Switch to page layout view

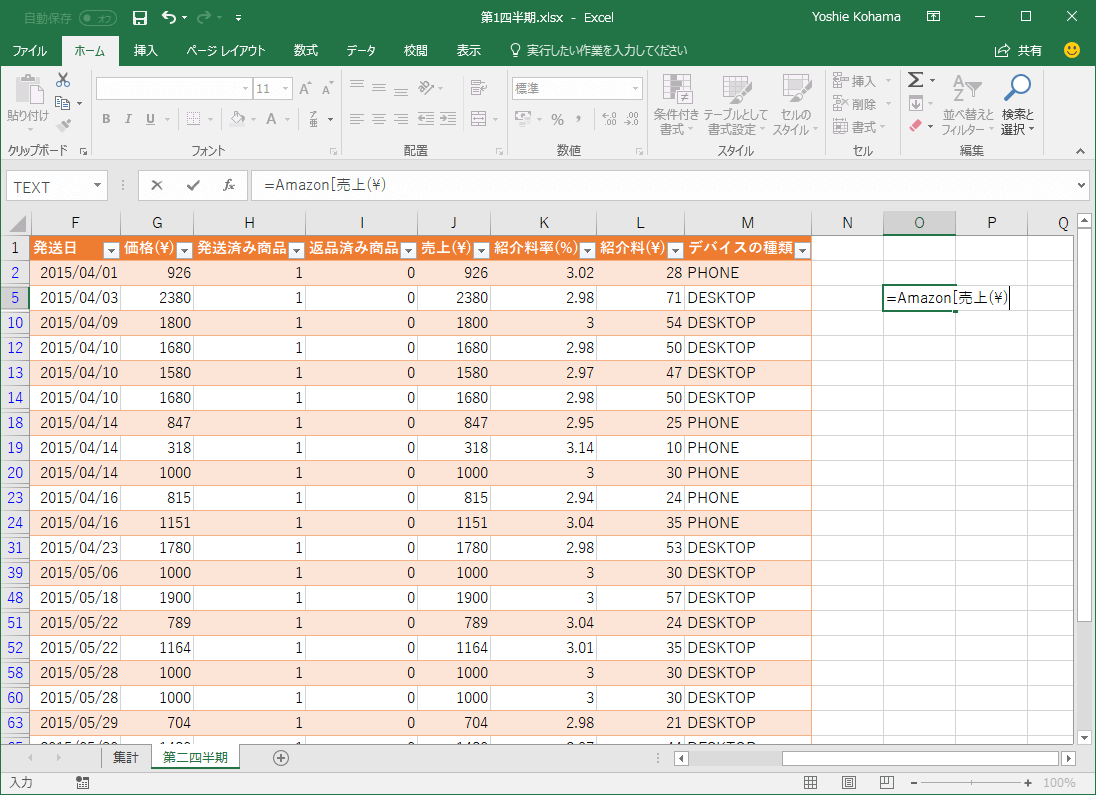(848, 783)
